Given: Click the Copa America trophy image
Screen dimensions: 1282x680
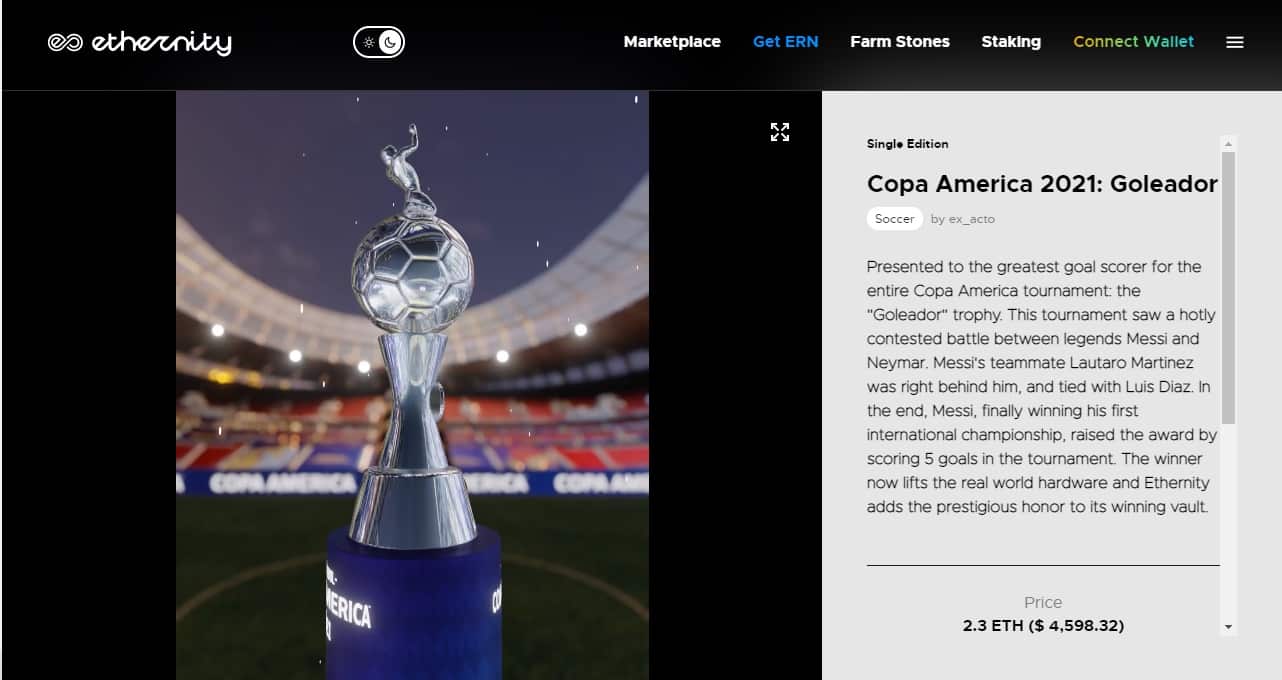Looking at the screenshot, I should click(x=412, y=386).
